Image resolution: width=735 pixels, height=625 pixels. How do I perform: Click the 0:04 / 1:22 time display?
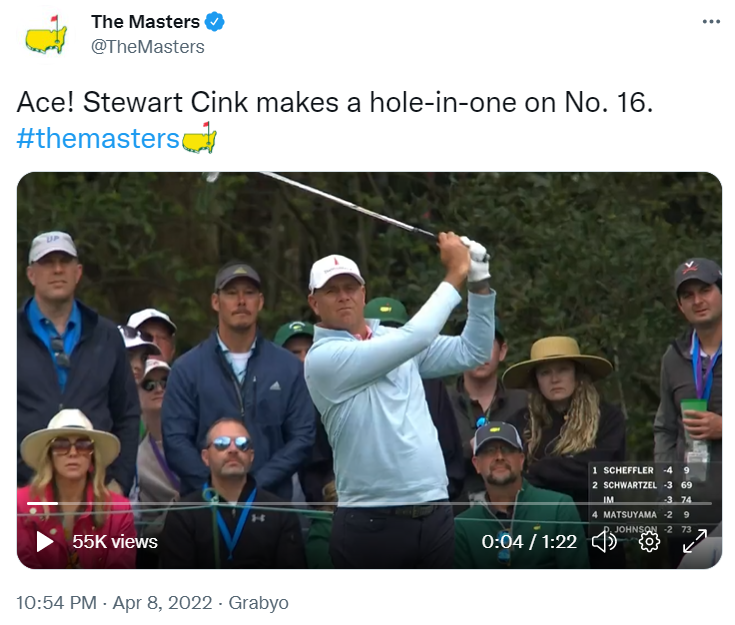pyautogui.click(x=529, y=541)
